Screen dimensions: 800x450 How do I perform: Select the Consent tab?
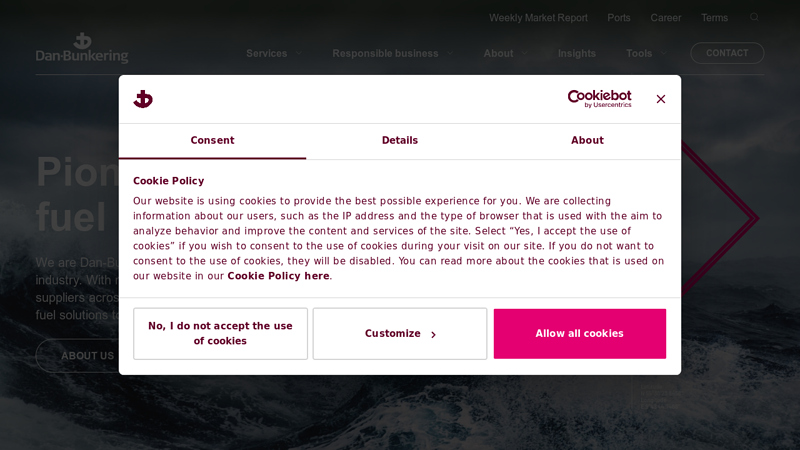click(212, 141)
